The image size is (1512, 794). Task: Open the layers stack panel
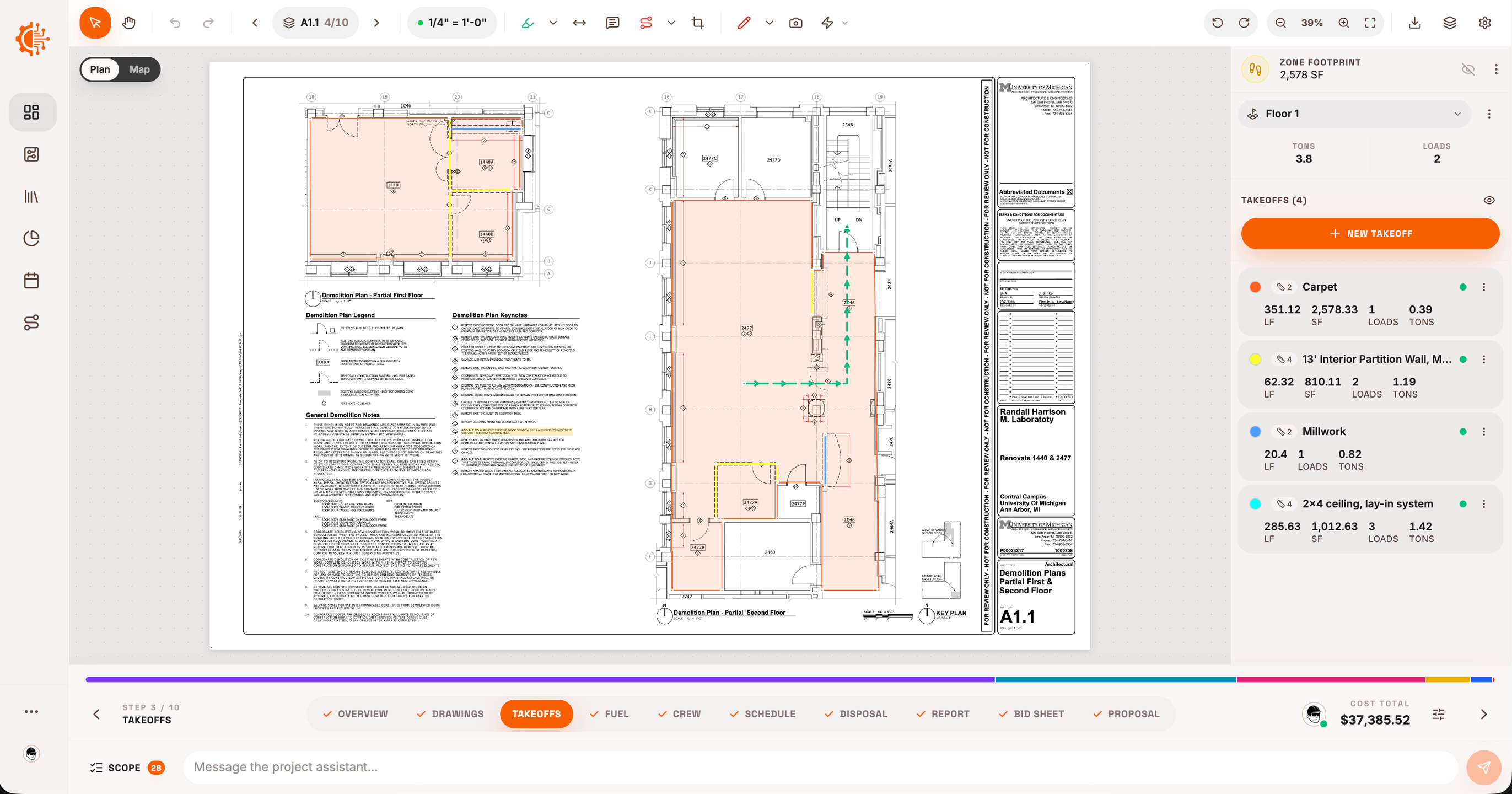coord(1450,23)
